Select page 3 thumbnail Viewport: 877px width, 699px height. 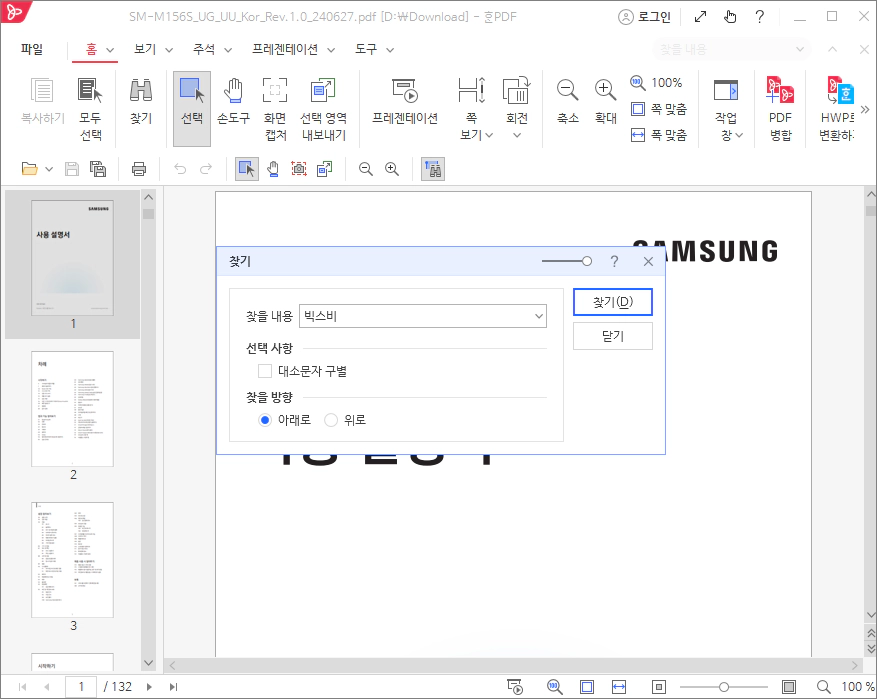click(73, 560)
